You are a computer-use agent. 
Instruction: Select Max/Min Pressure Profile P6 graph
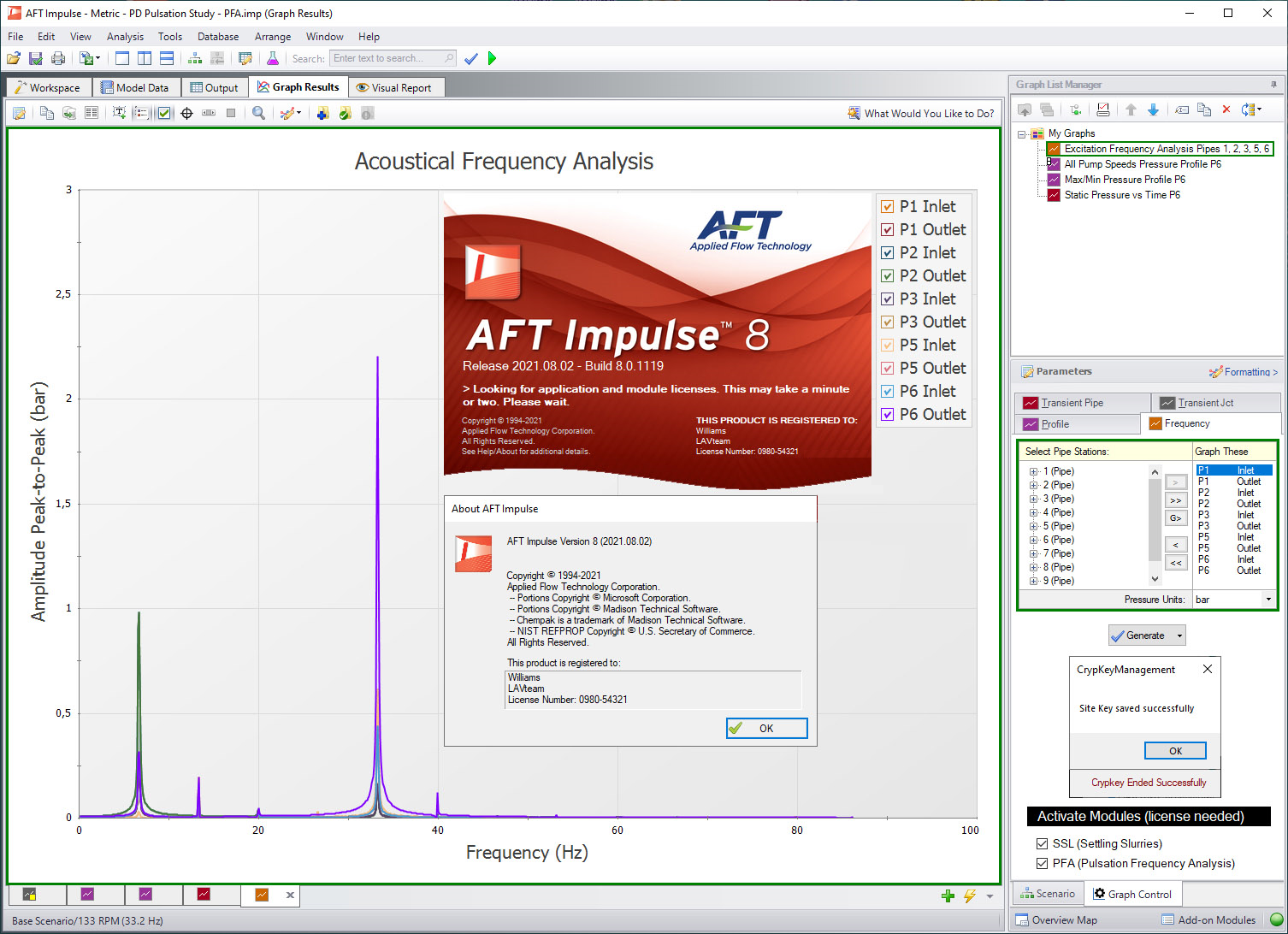(x=1124, y=180)
